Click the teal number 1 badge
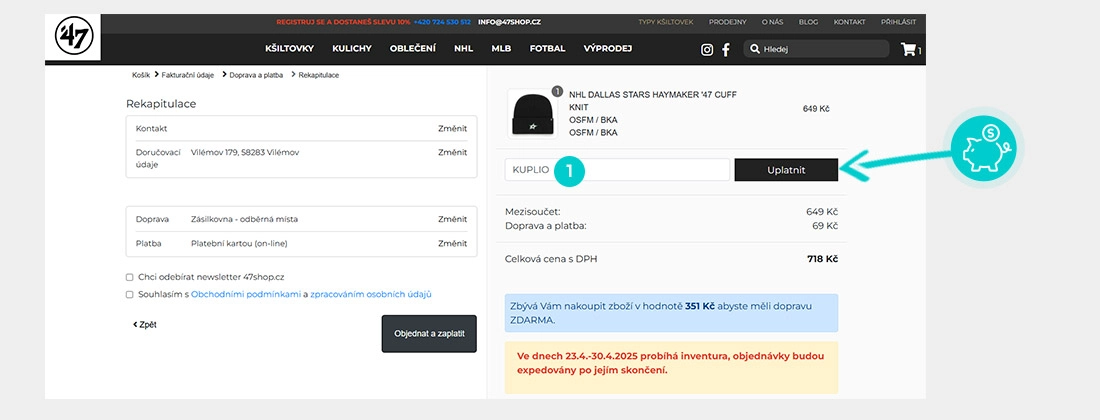1100x420 pixels. click(569, 170)
